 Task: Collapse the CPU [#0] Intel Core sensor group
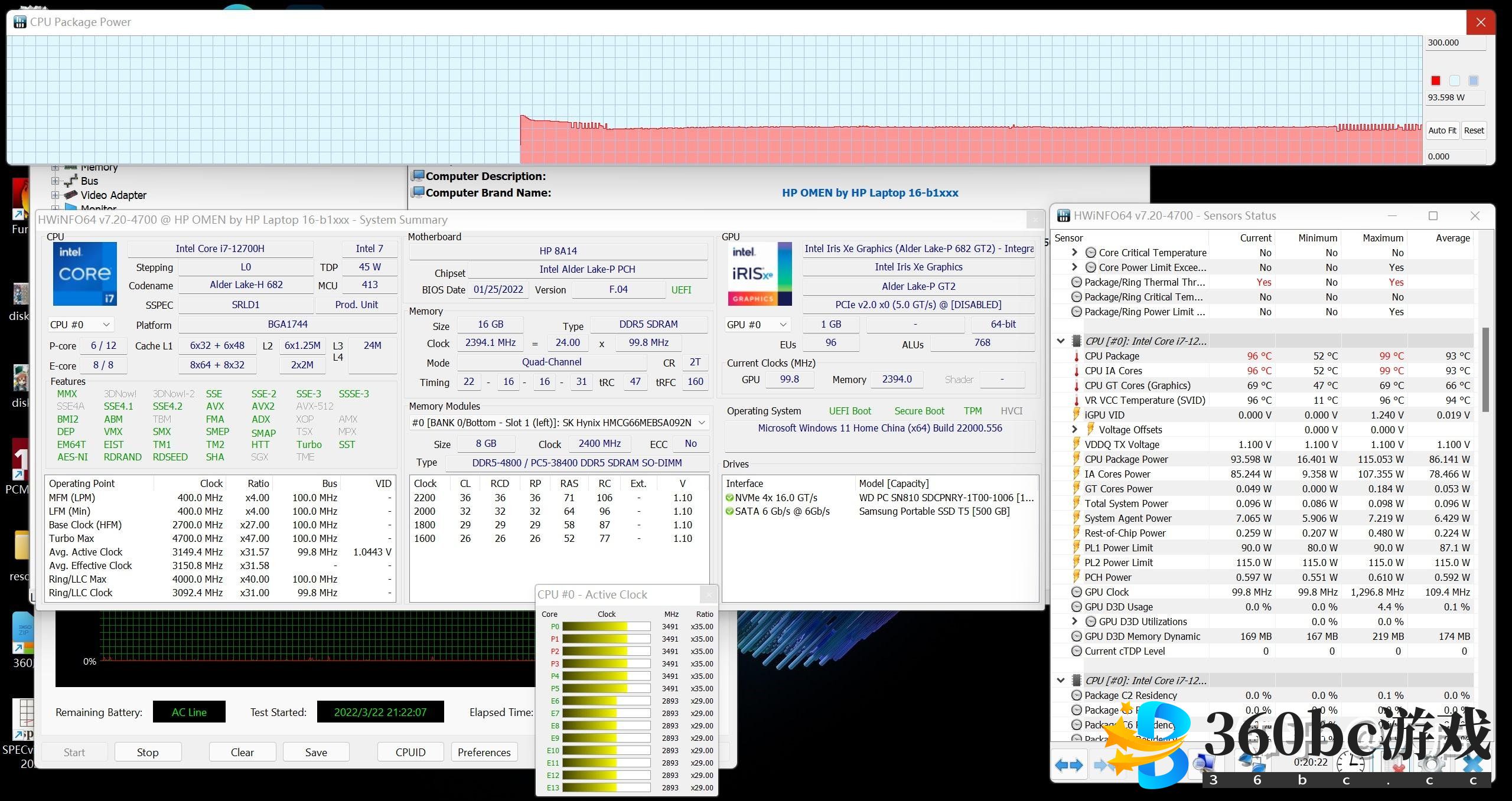coord(1061,341)
